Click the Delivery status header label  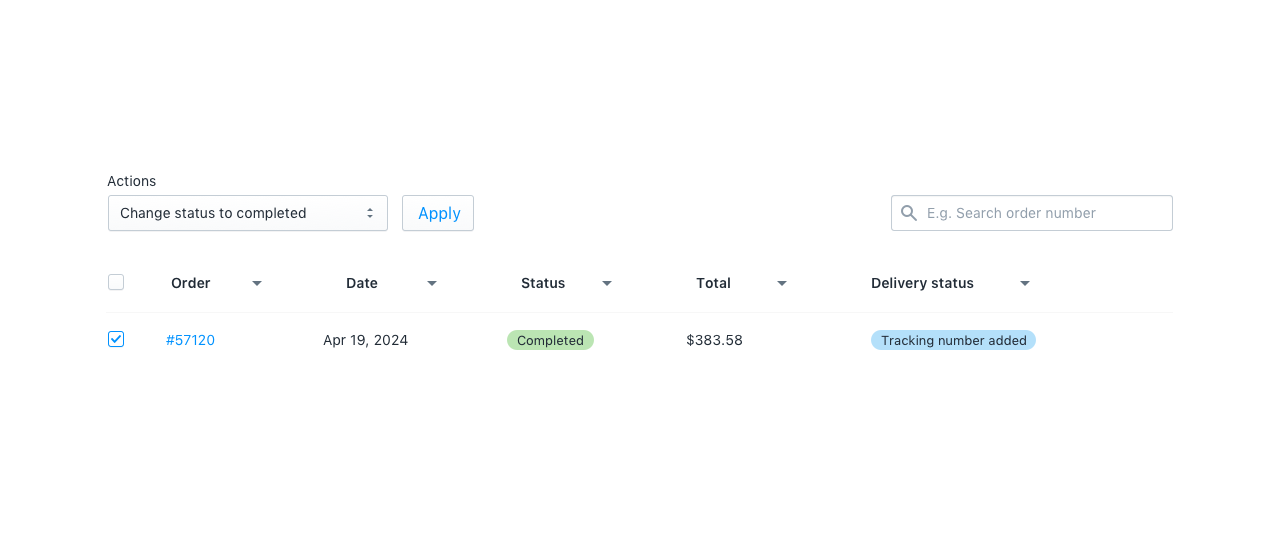tap(922, 283)
